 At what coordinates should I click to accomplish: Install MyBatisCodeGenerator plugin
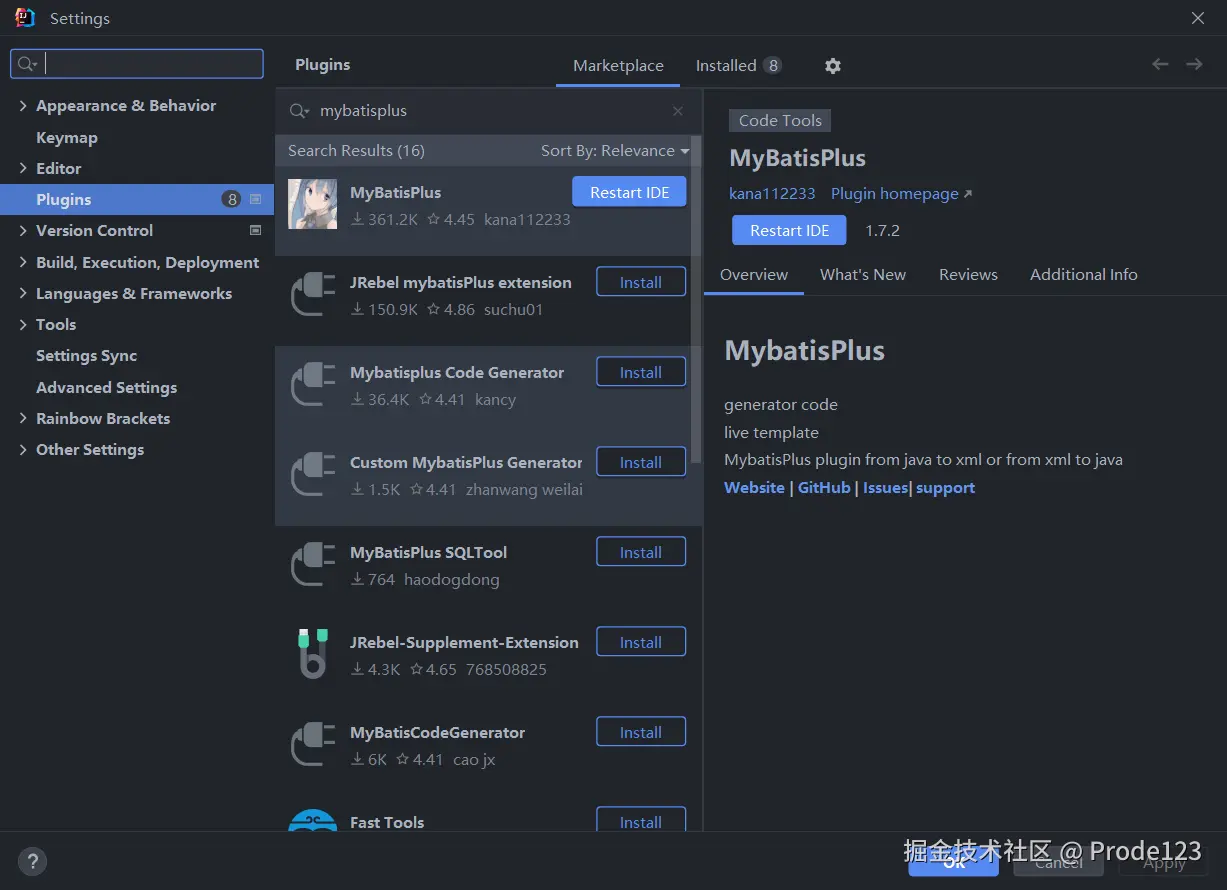click(641, 732)
